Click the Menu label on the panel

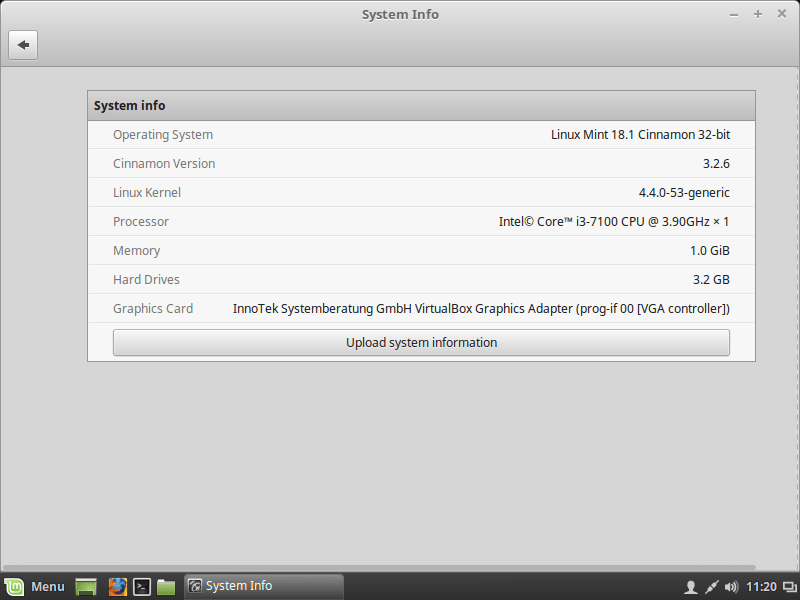(x=48, y=587)
